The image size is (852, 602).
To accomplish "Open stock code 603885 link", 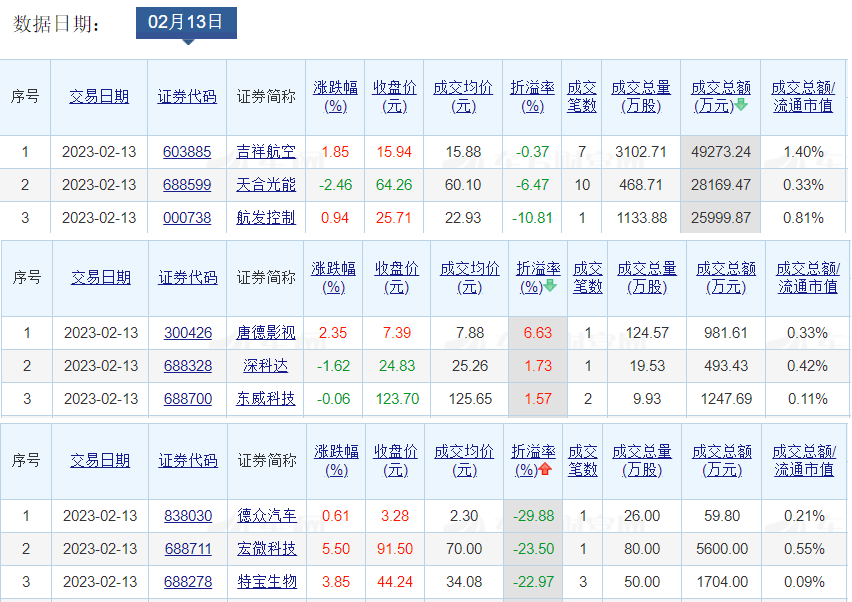I will pyautogui.click(x=187, y=152).
